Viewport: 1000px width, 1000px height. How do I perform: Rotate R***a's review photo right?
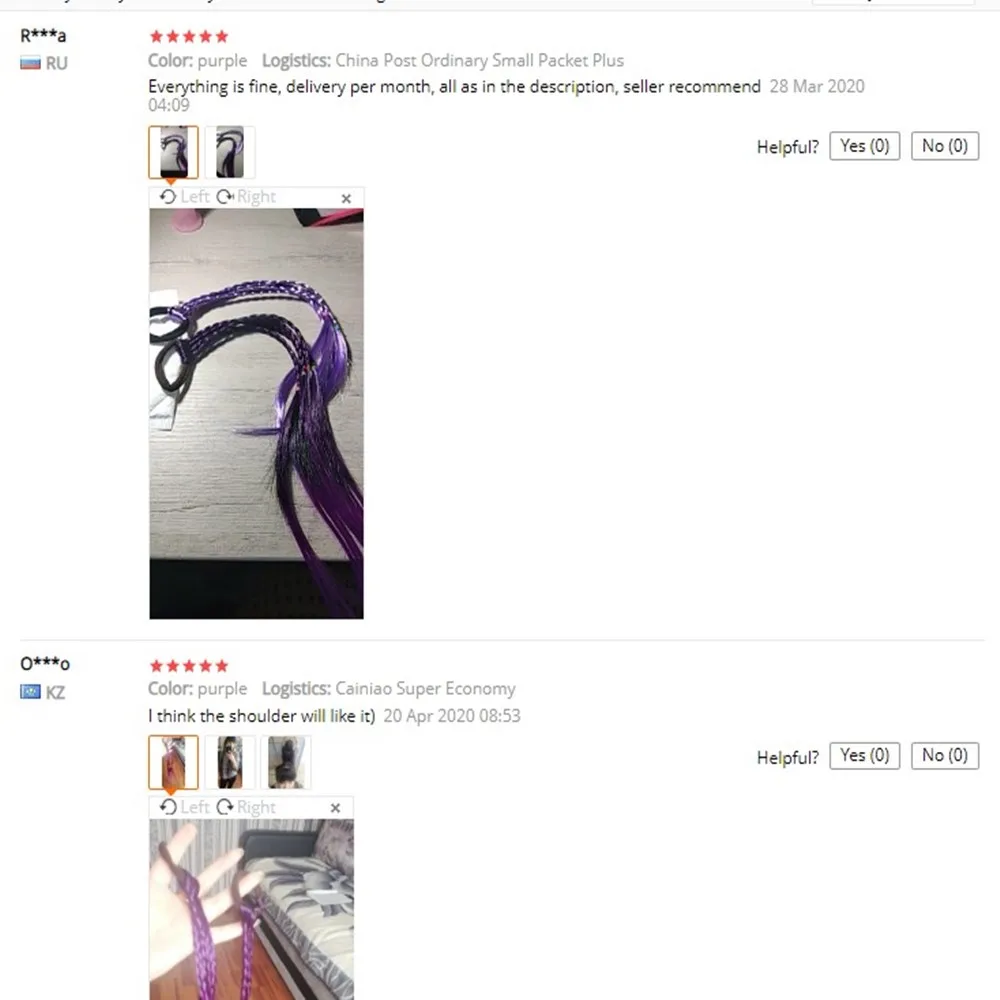tap(246, 197)
